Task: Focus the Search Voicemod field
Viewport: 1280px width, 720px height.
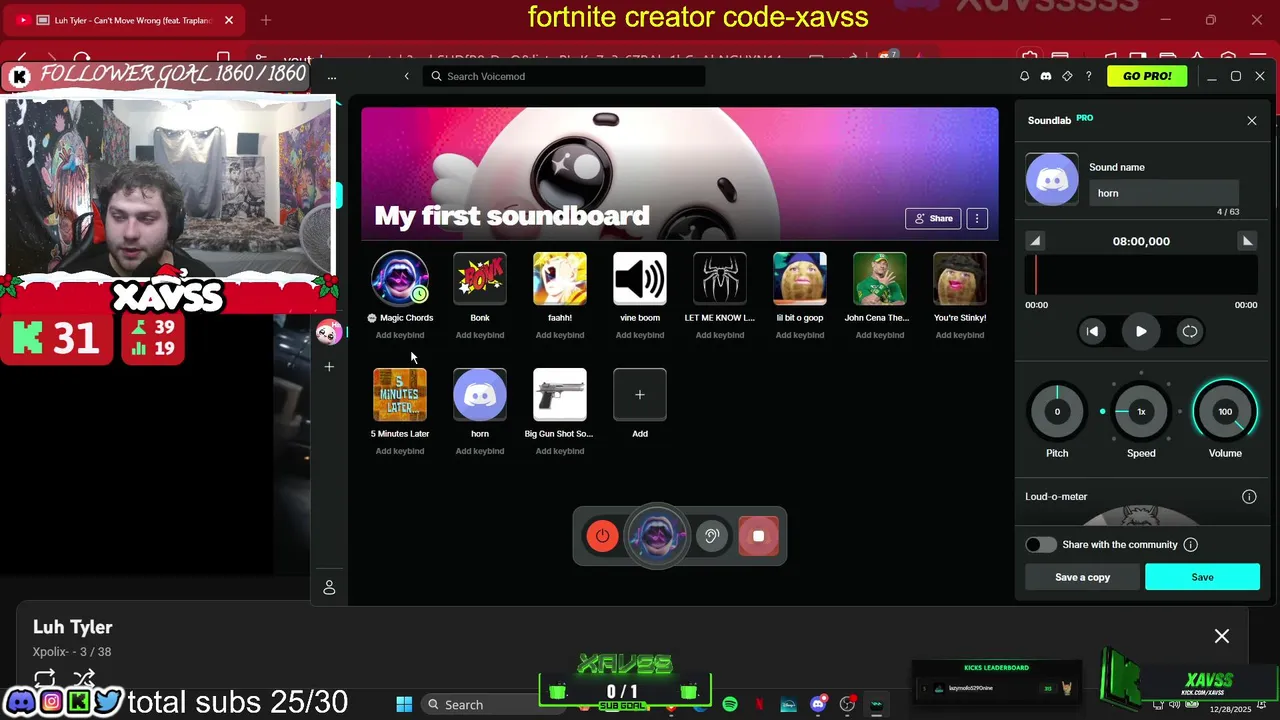Action: coord(563,76)
